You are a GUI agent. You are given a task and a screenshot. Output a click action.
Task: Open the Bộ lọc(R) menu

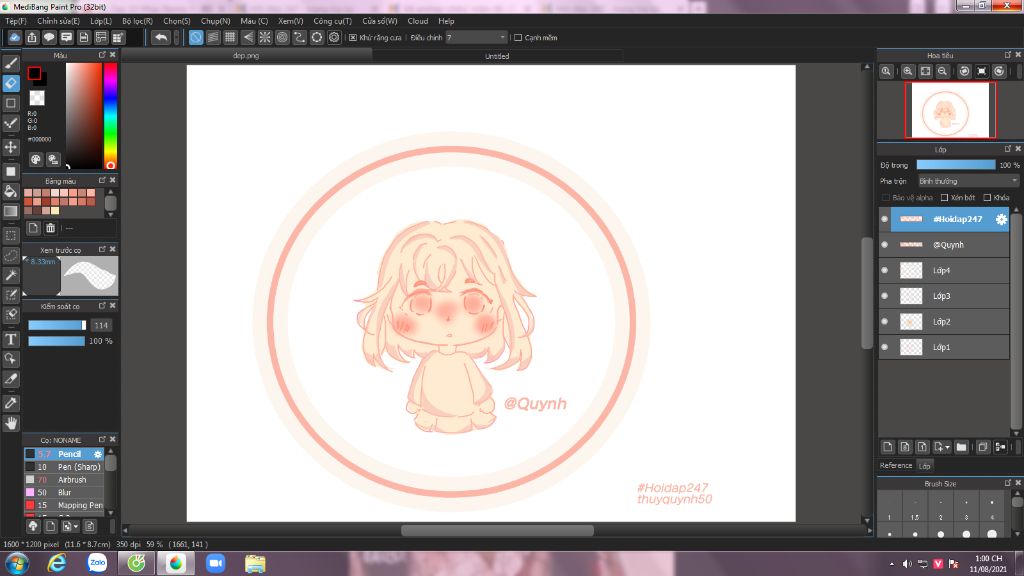tap(137, 21)
